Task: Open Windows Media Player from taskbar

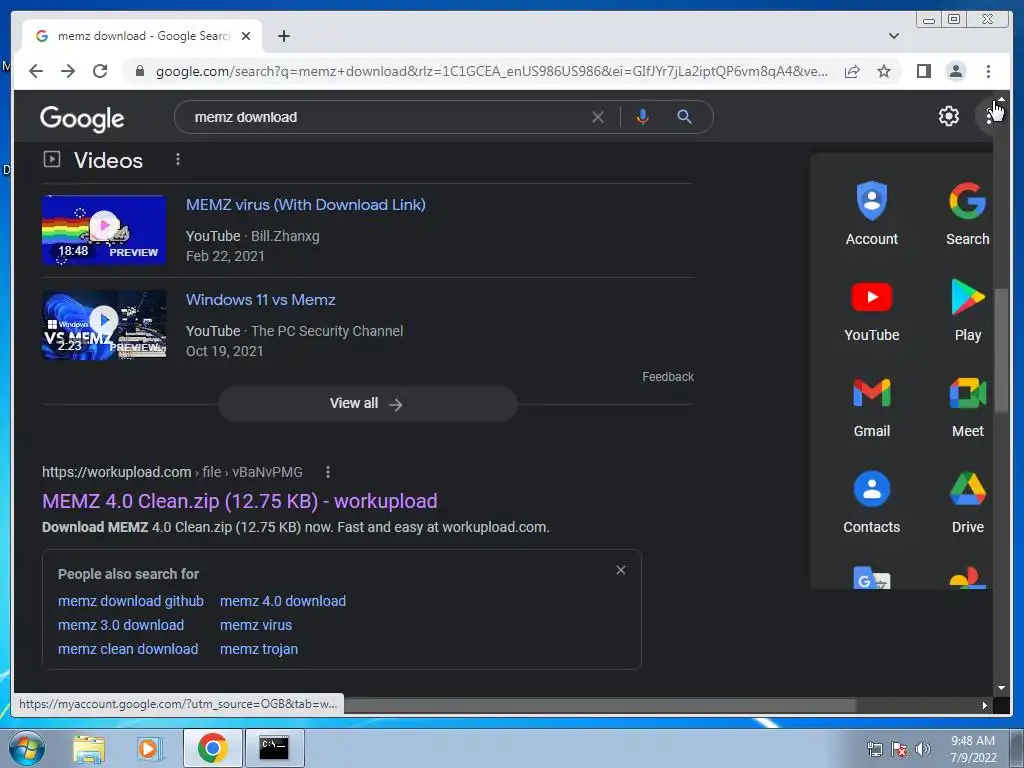Action: pyautogui.click(x=148, y=748)
